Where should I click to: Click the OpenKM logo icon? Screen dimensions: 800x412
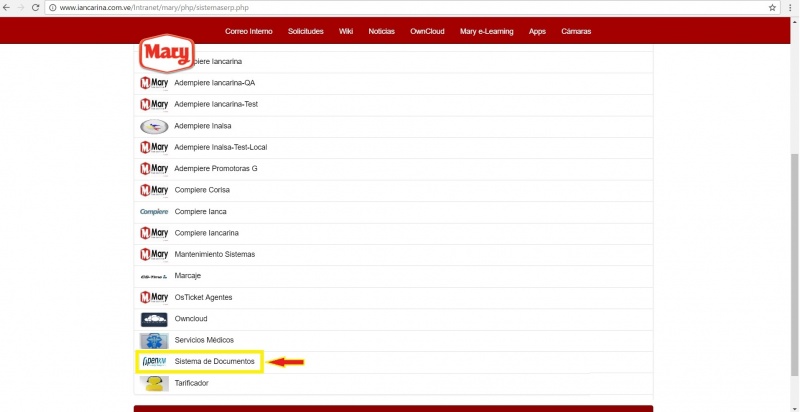coord(154,362)
